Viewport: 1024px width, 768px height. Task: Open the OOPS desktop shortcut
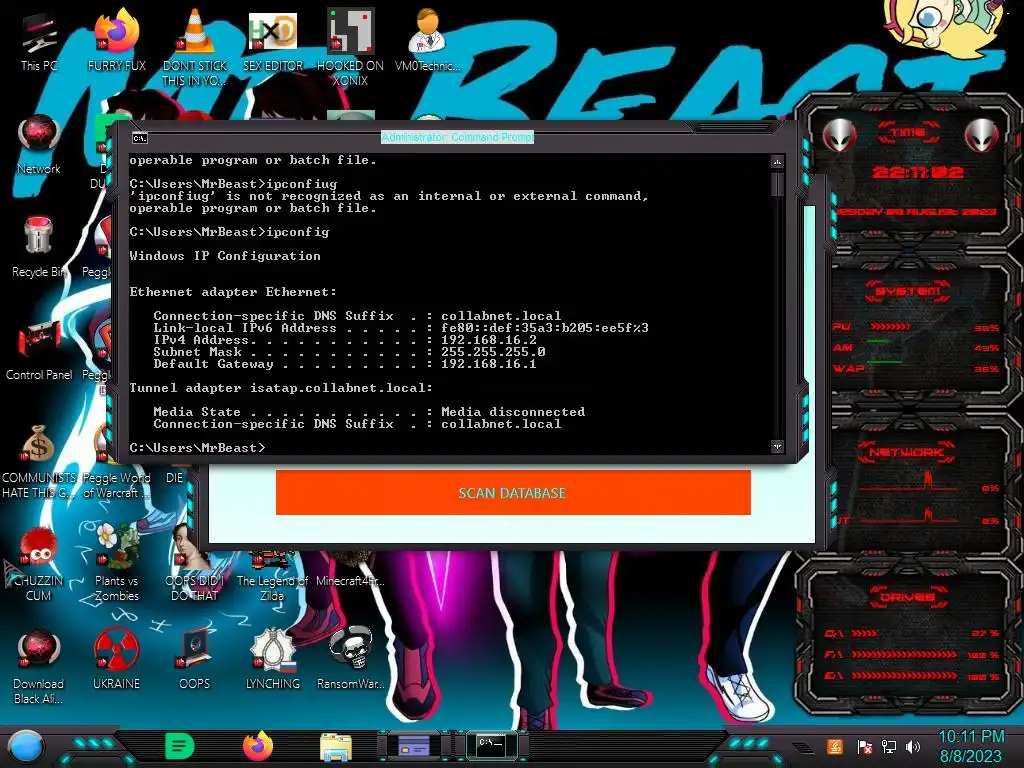194,660
